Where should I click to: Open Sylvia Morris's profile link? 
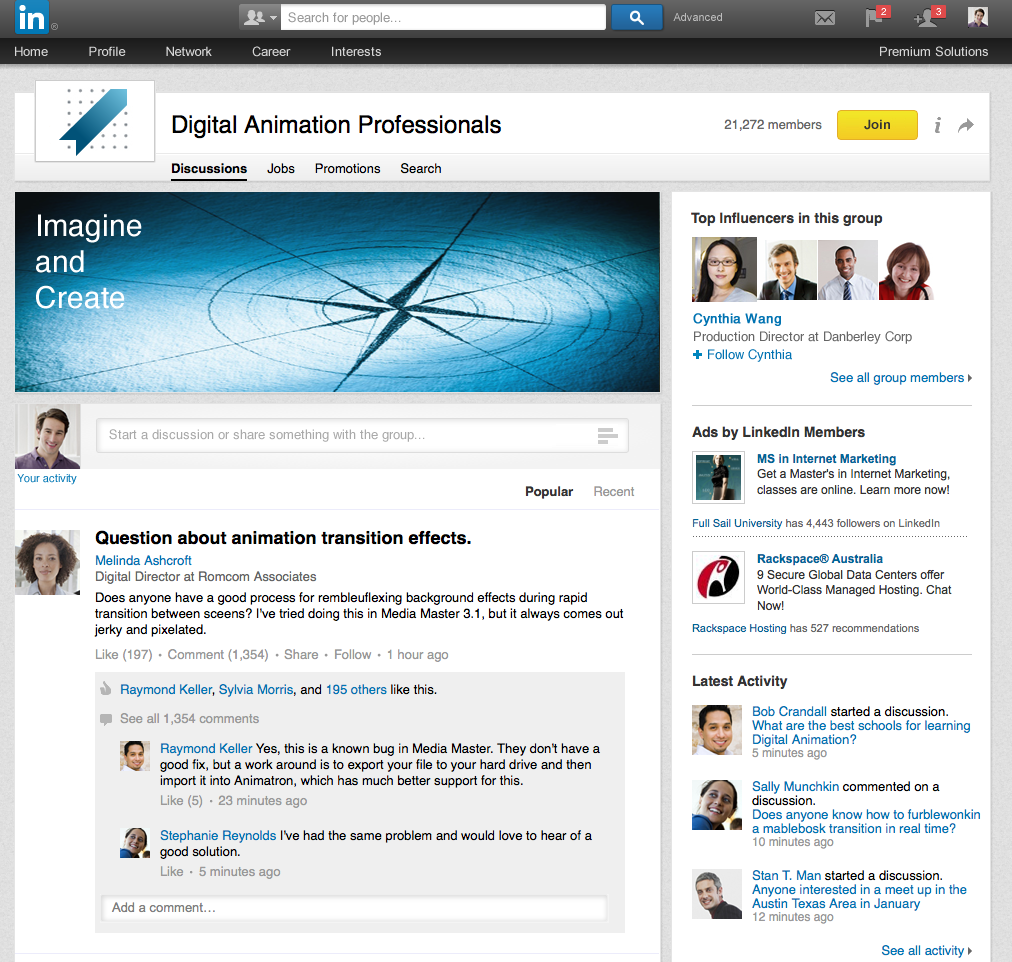(256, 690)
